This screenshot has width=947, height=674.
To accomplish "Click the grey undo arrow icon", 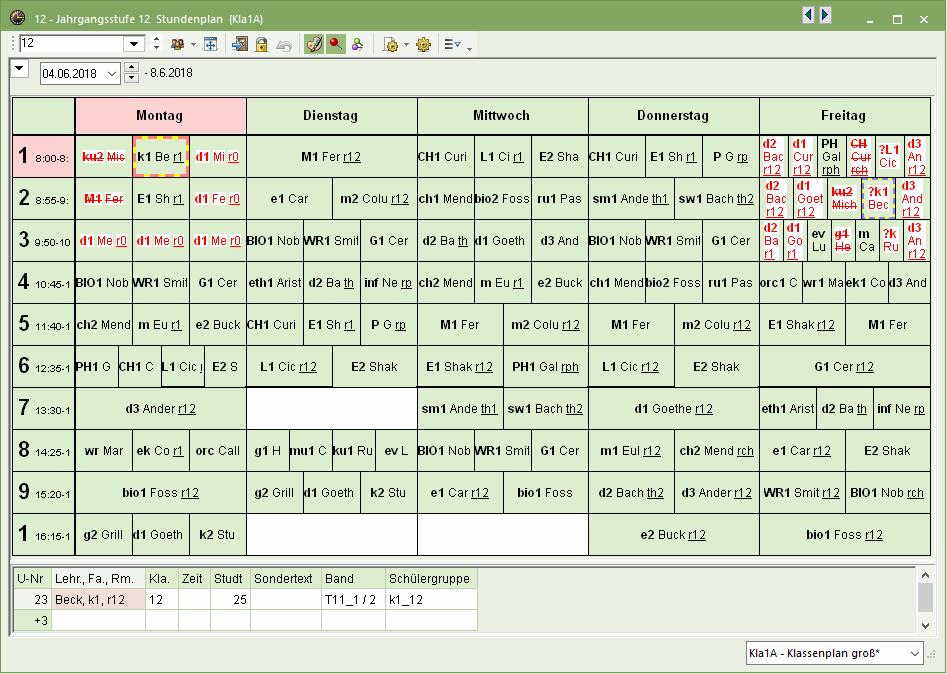I will click(x=284, y=45).
